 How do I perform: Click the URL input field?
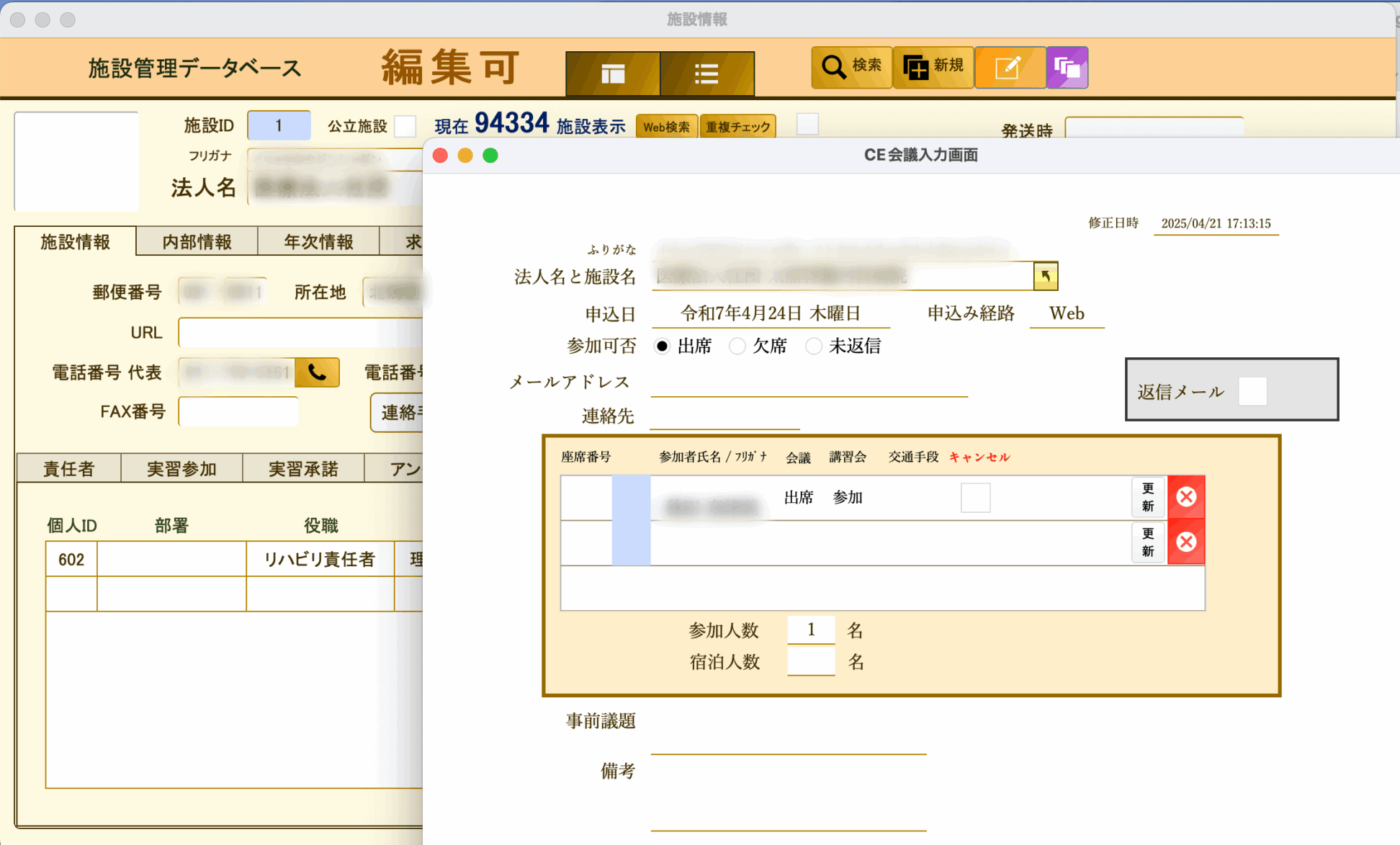300,333
